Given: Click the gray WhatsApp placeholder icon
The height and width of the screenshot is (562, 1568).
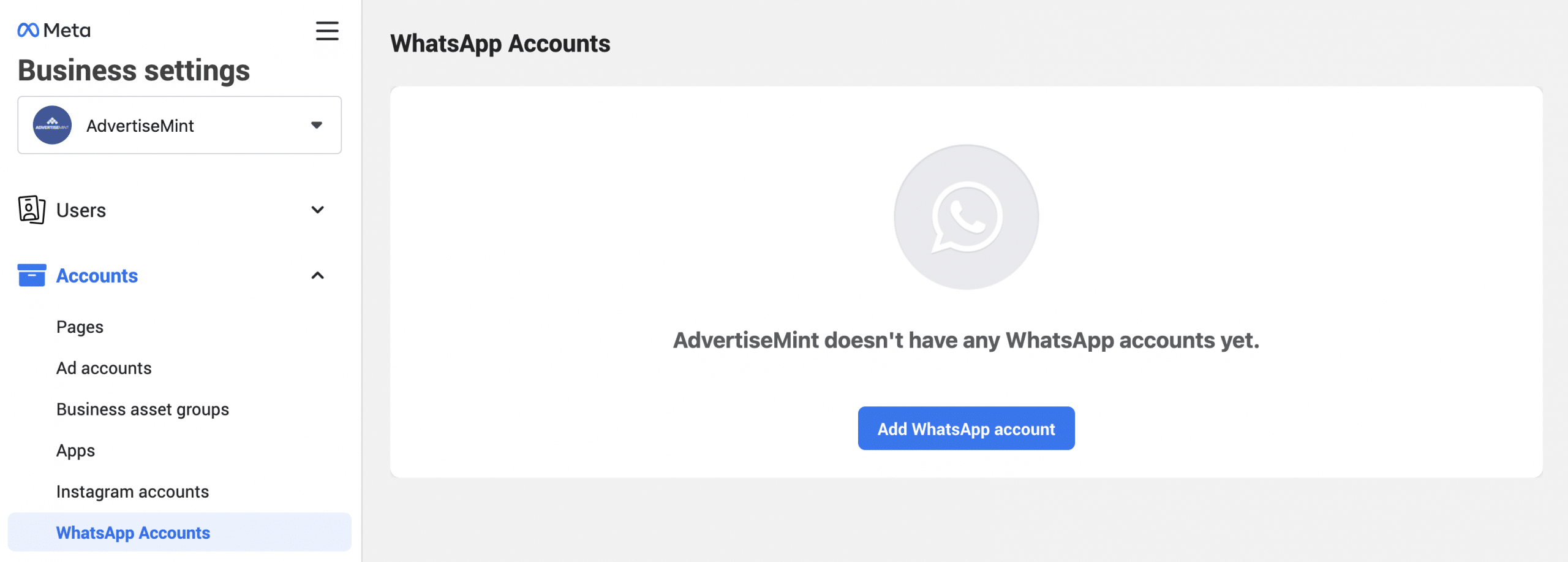Looking at the screenshot, I should [966, 217].
